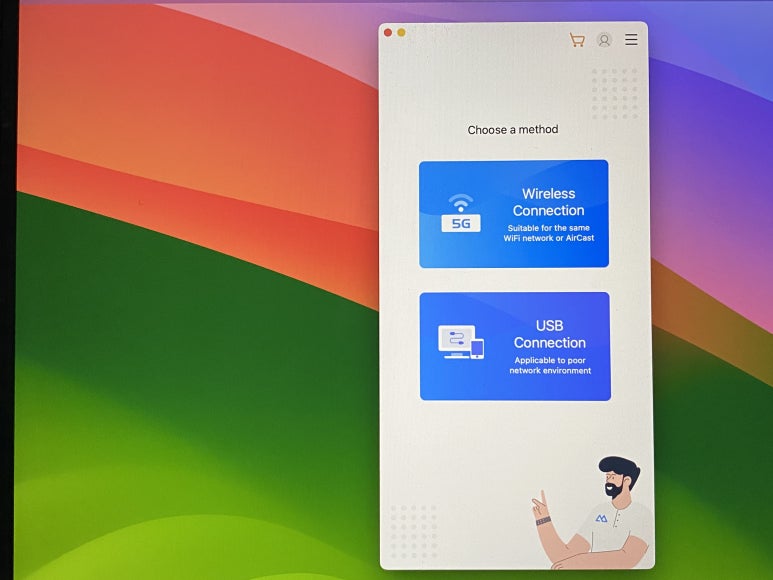This screenshot has height=580, width=773.
Task: Minimize the window with yellow button
Action: click(402, 33)
